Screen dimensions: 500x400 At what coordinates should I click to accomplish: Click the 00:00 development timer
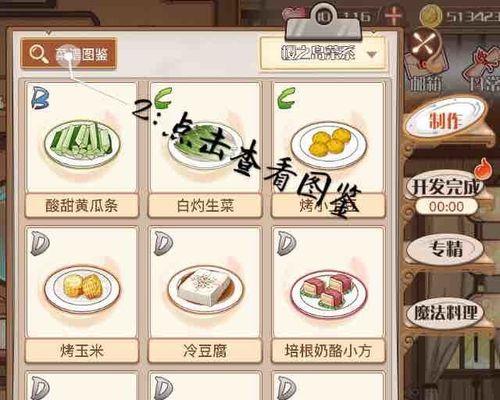[x=446, y=207]
